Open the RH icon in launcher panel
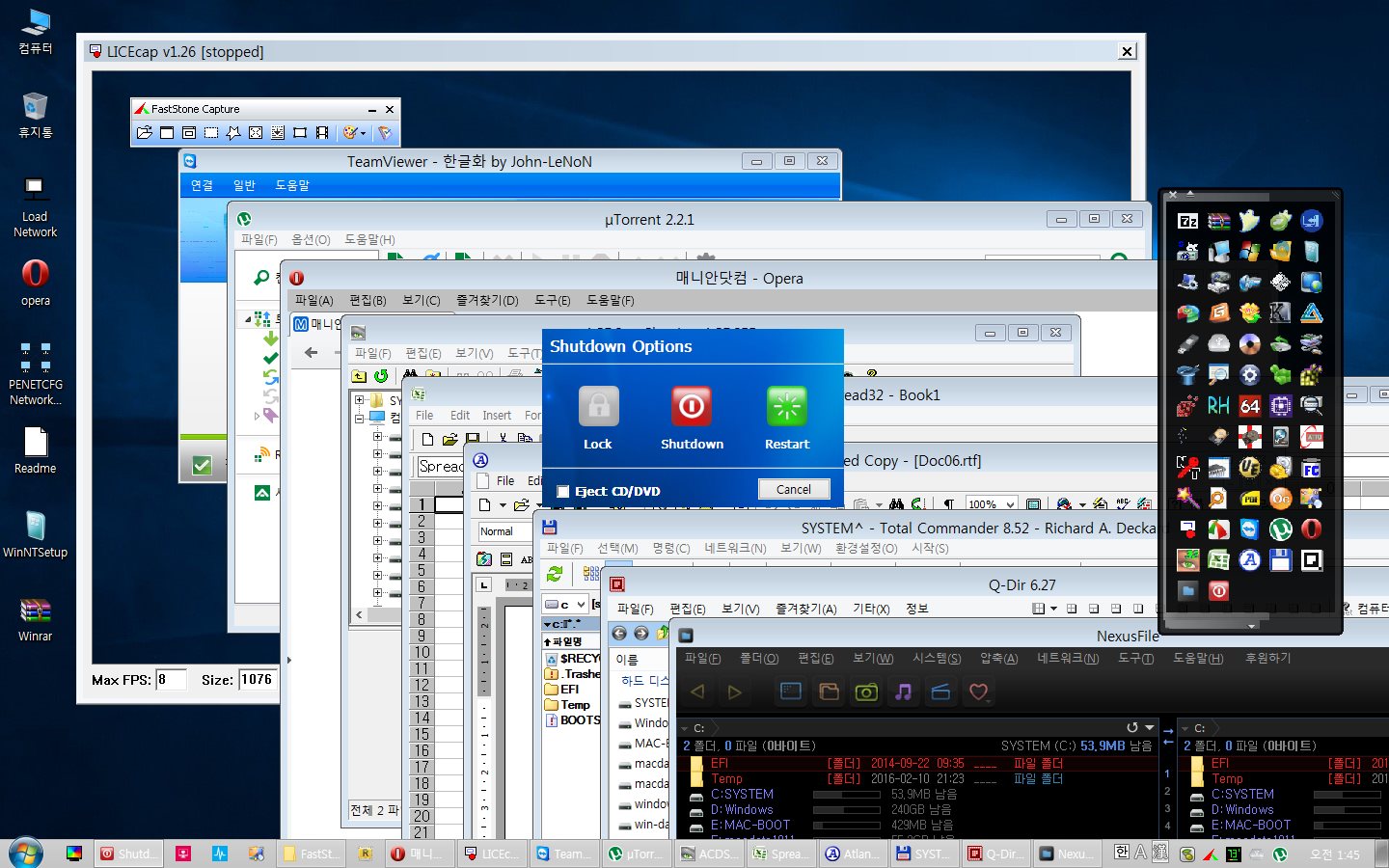The width and height of the screenshot is (1389, 868). (x=1219, y=406)
